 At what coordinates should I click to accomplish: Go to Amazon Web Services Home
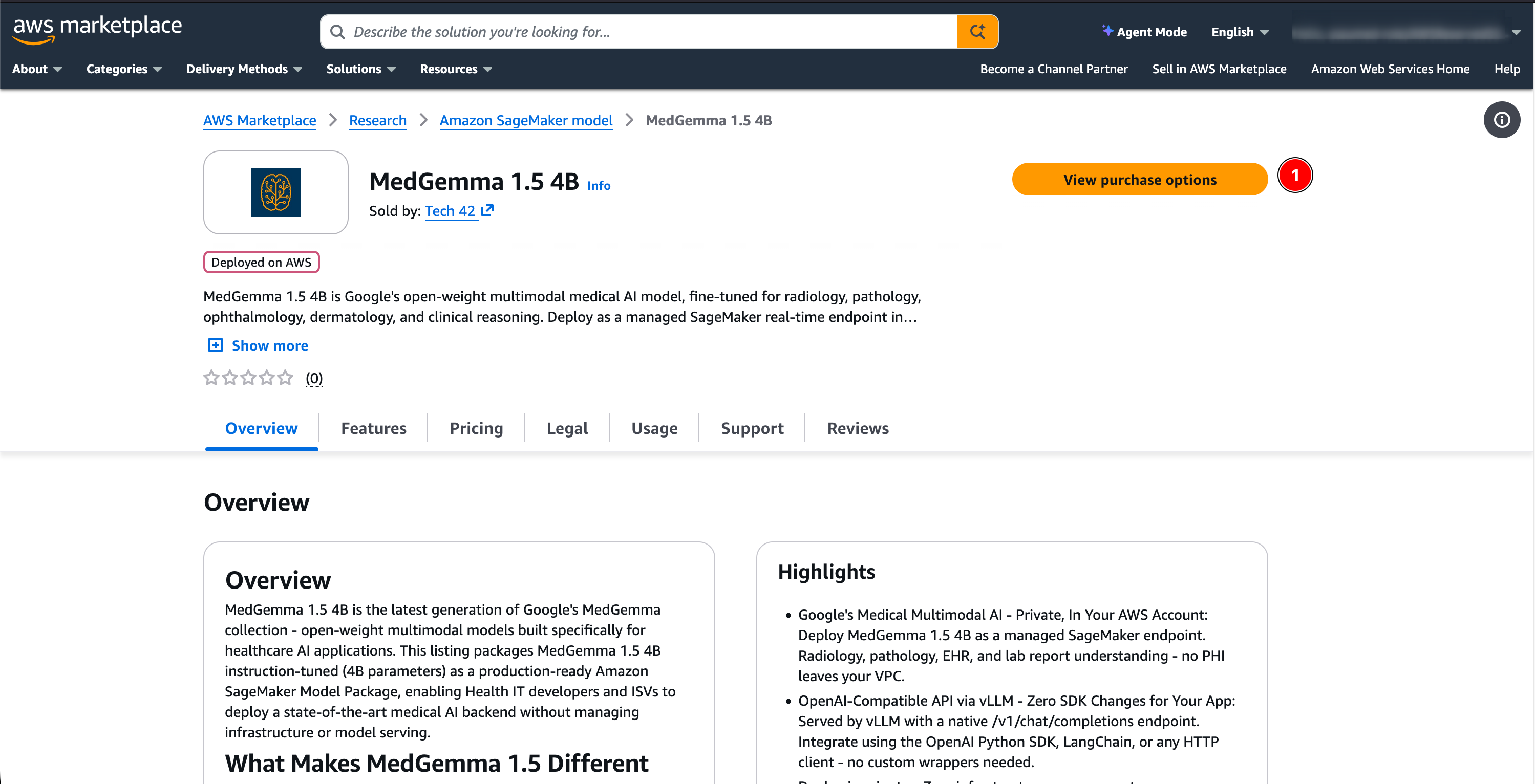click(x=1390, y=69)
